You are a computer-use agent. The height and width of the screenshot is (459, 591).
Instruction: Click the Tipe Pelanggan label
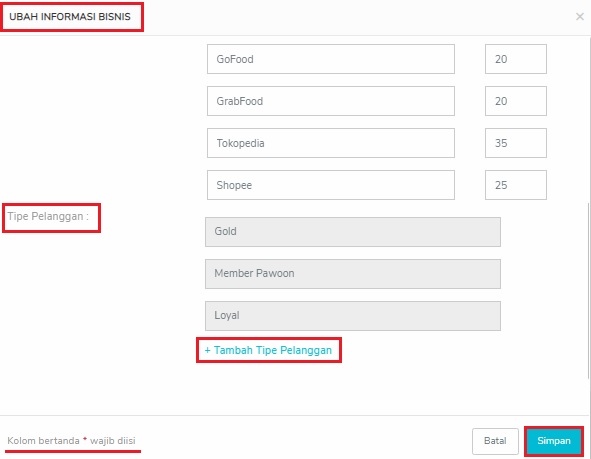(48, 217)
